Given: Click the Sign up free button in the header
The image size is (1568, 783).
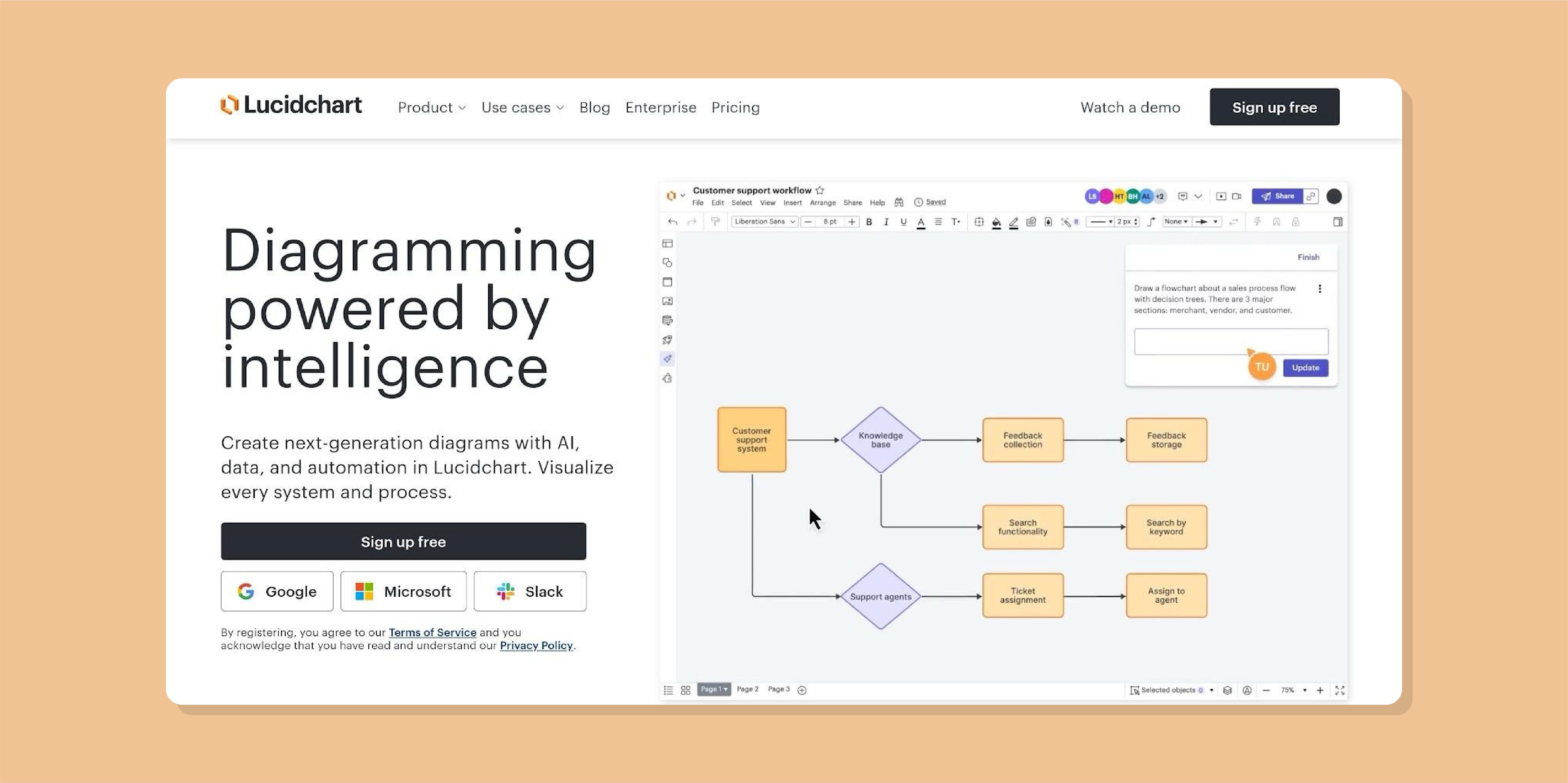Looking at the screenshot, I should (x=1275, y=107).
